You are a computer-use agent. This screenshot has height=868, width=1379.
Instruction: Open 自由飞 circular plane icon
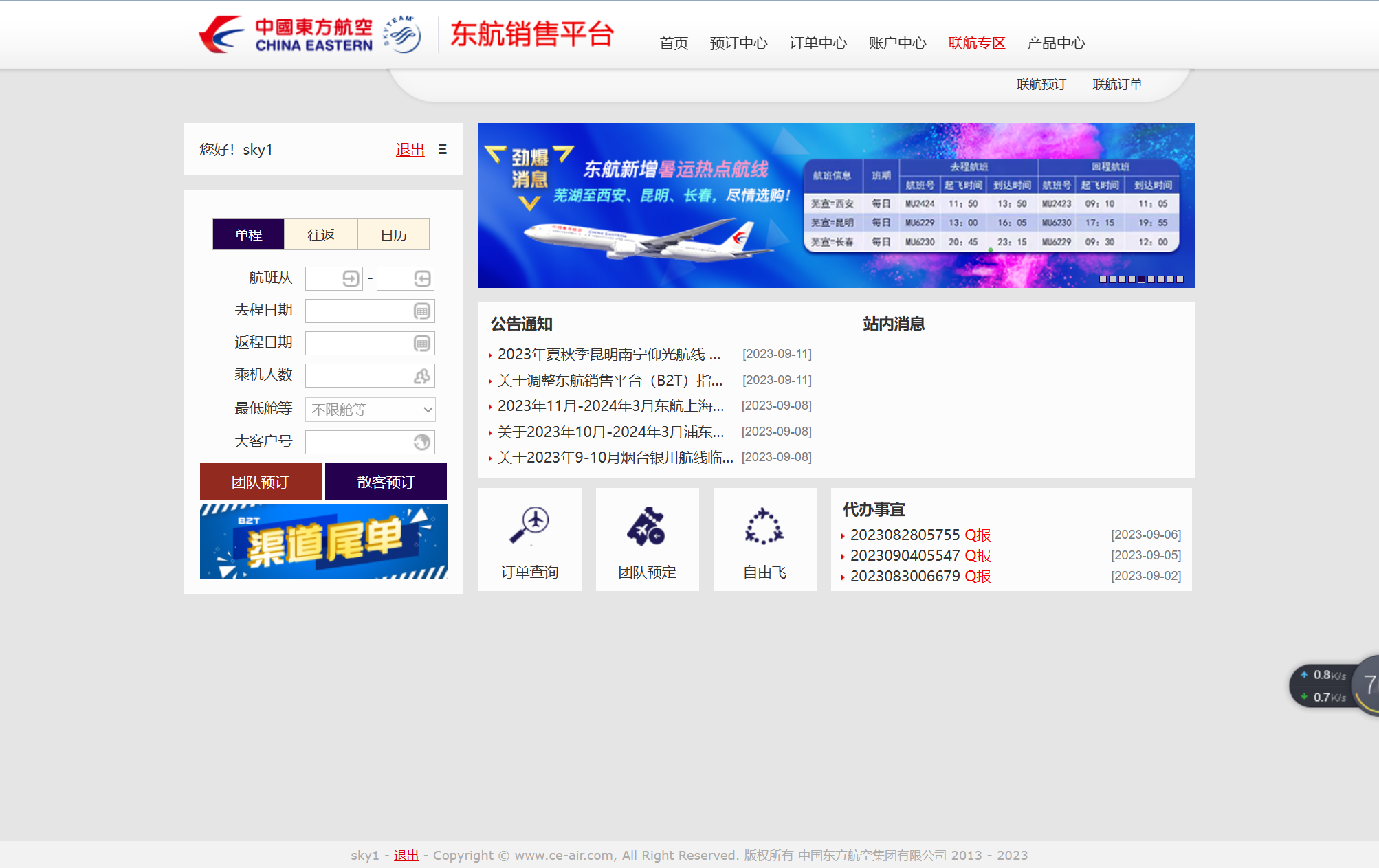764,527
